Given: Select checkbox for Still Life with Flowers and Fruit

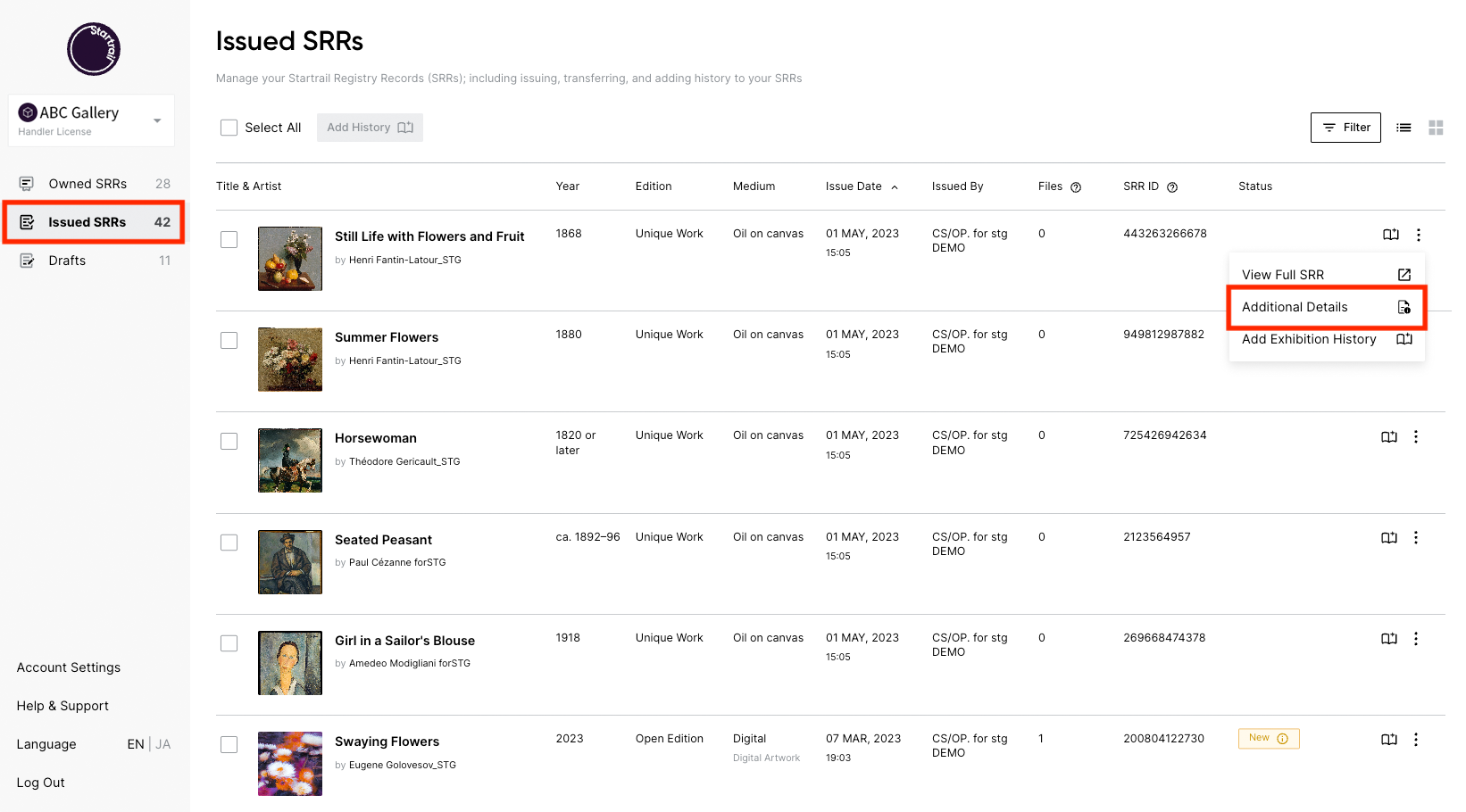Looking at the screenshot, I should [229, 240].
